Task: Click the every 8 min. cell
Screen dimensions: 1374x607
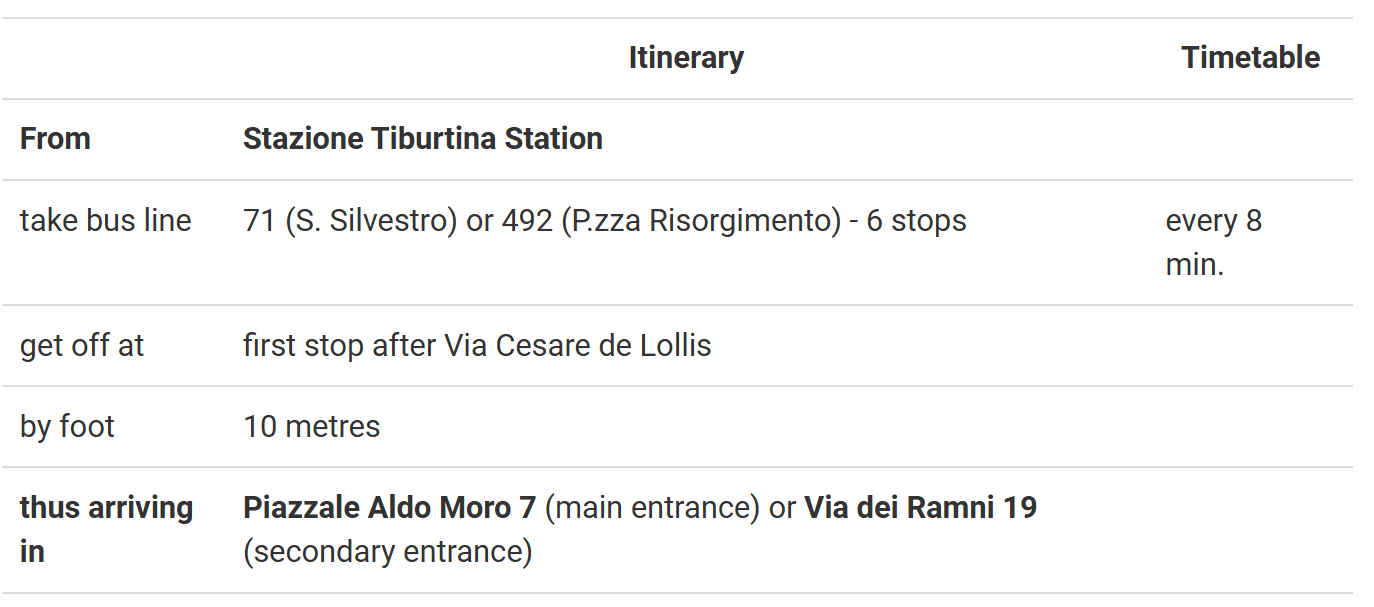Action: pyautogui.click(x=1214, y=243)
